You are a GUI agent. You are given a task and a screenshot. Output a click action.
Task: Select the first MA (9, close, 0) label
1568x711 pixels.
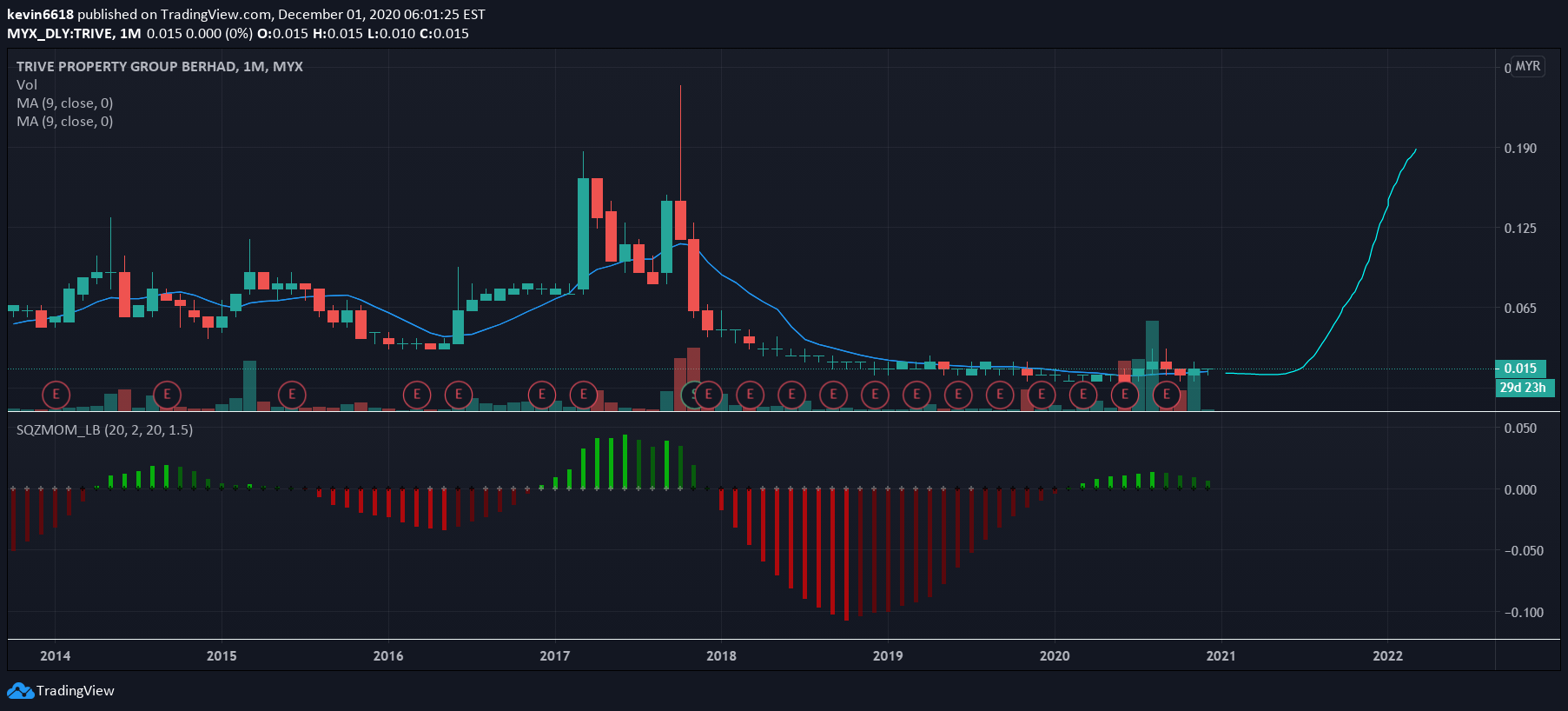65,103
